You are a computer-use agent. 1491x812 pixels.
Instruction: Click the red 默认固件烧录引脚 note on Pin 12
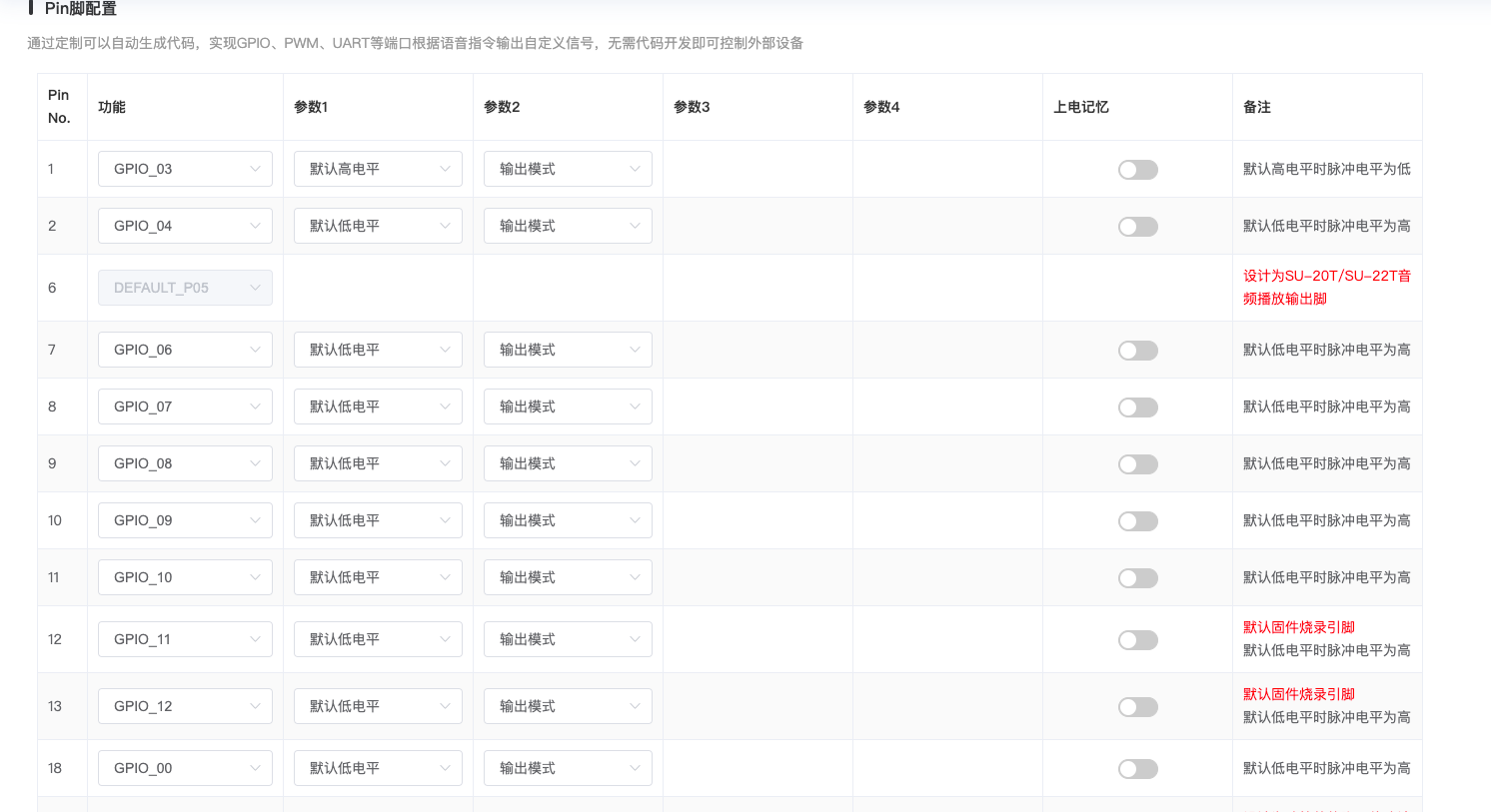1297,627
